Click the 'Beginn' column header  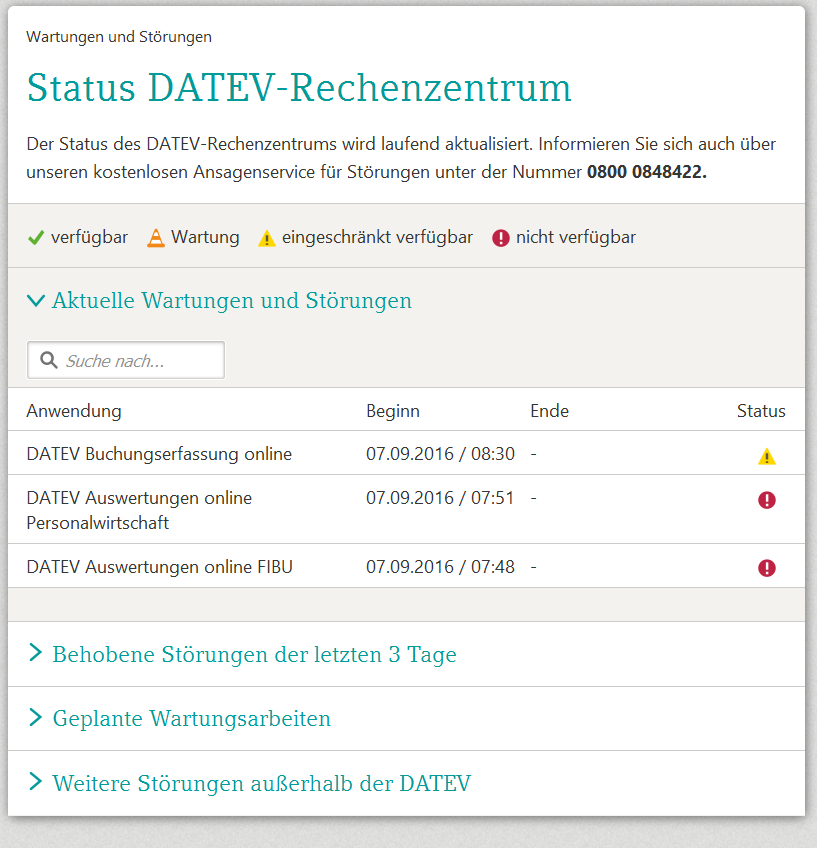click(393, 411)
